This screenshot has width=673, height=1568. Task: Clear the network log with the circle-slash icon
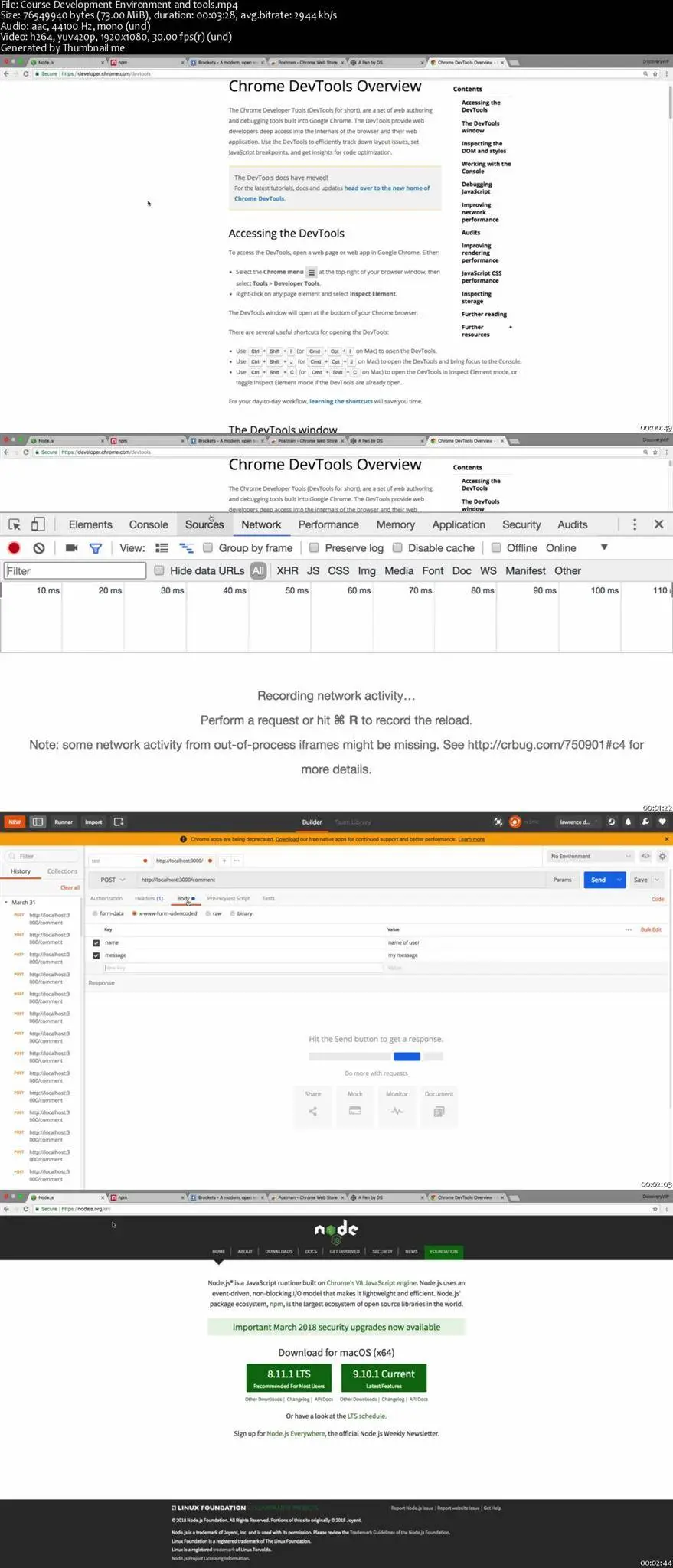pyautogui.click(x=39, y=548)
